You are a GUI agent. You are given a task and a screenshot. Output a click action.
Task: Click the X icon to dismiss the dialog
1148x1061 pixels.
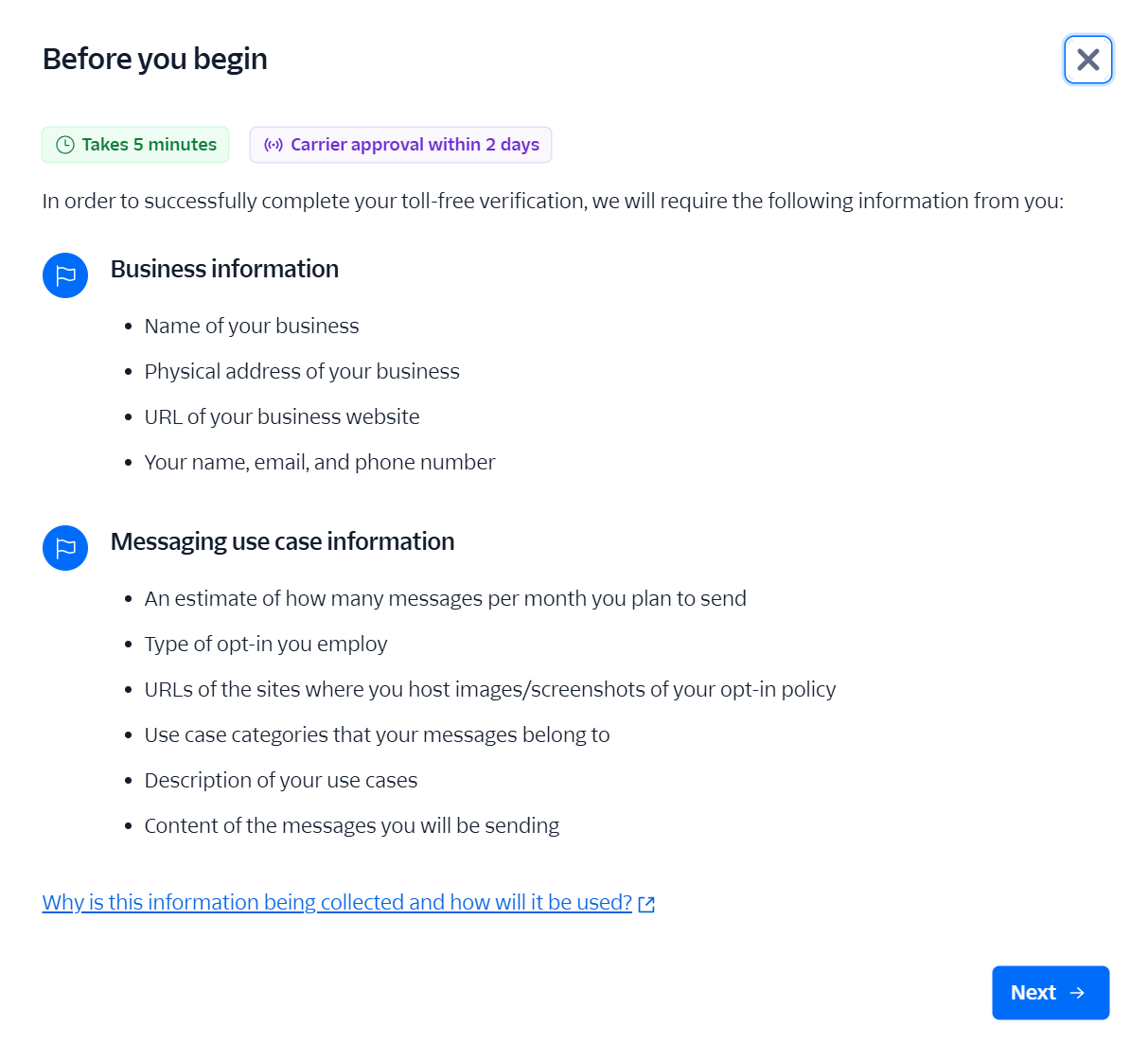[1087, 59]
